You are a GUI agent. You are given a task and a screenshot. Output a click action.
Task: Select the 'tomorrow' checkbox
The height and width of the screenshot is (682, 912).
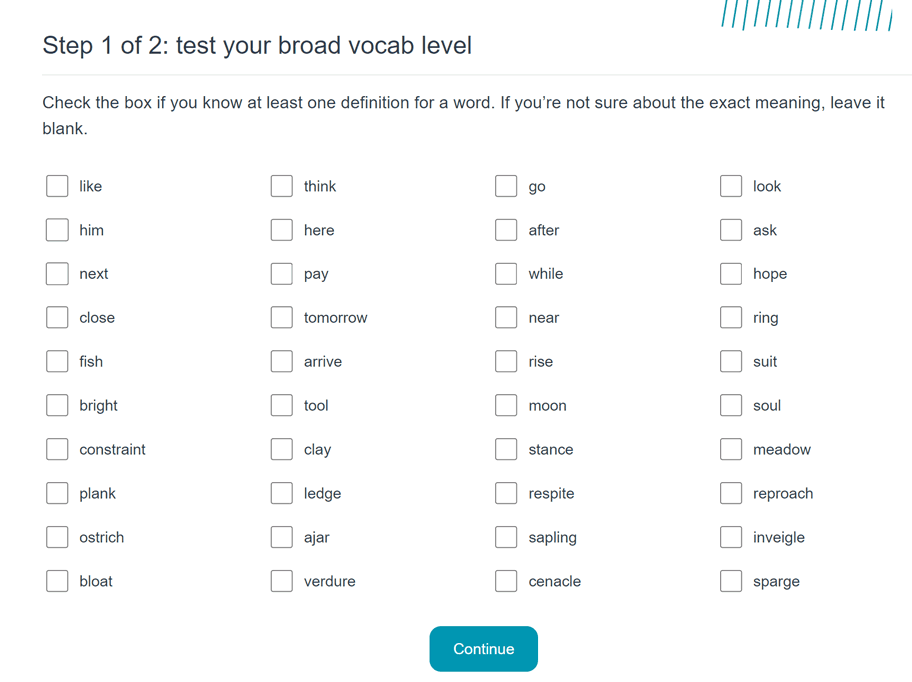point(282,317)
